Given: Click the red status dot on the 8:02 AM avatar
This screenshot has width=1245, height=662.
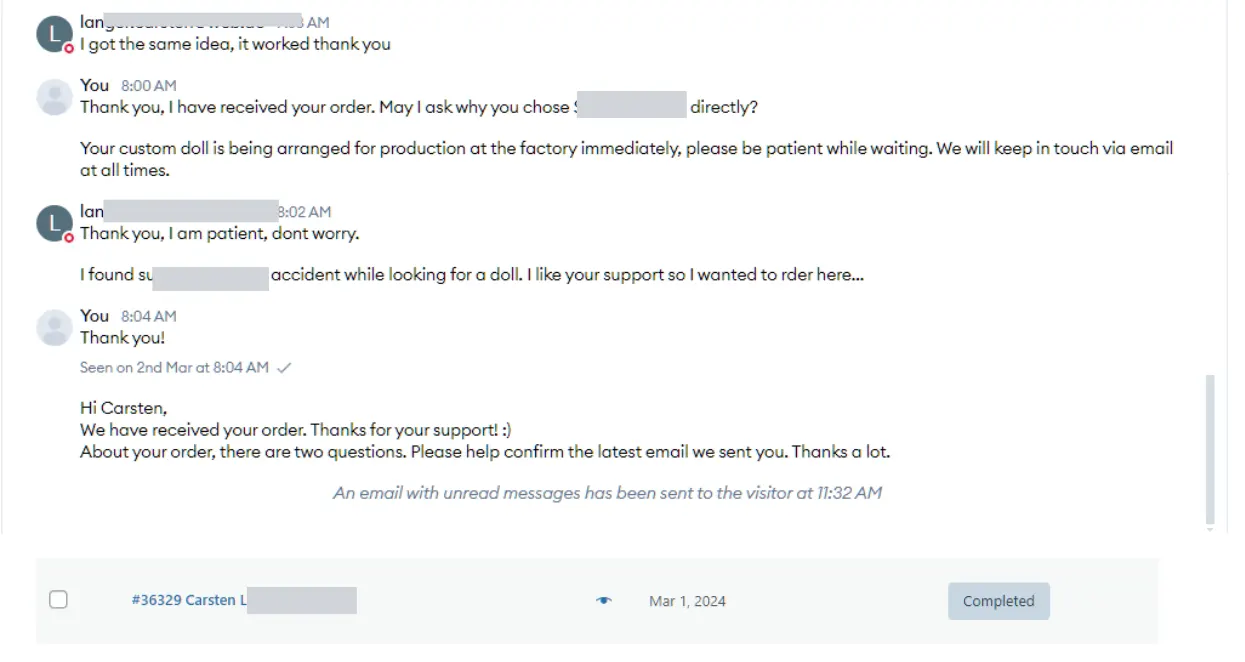Looking at the screenshot, I should coord(69,237).
